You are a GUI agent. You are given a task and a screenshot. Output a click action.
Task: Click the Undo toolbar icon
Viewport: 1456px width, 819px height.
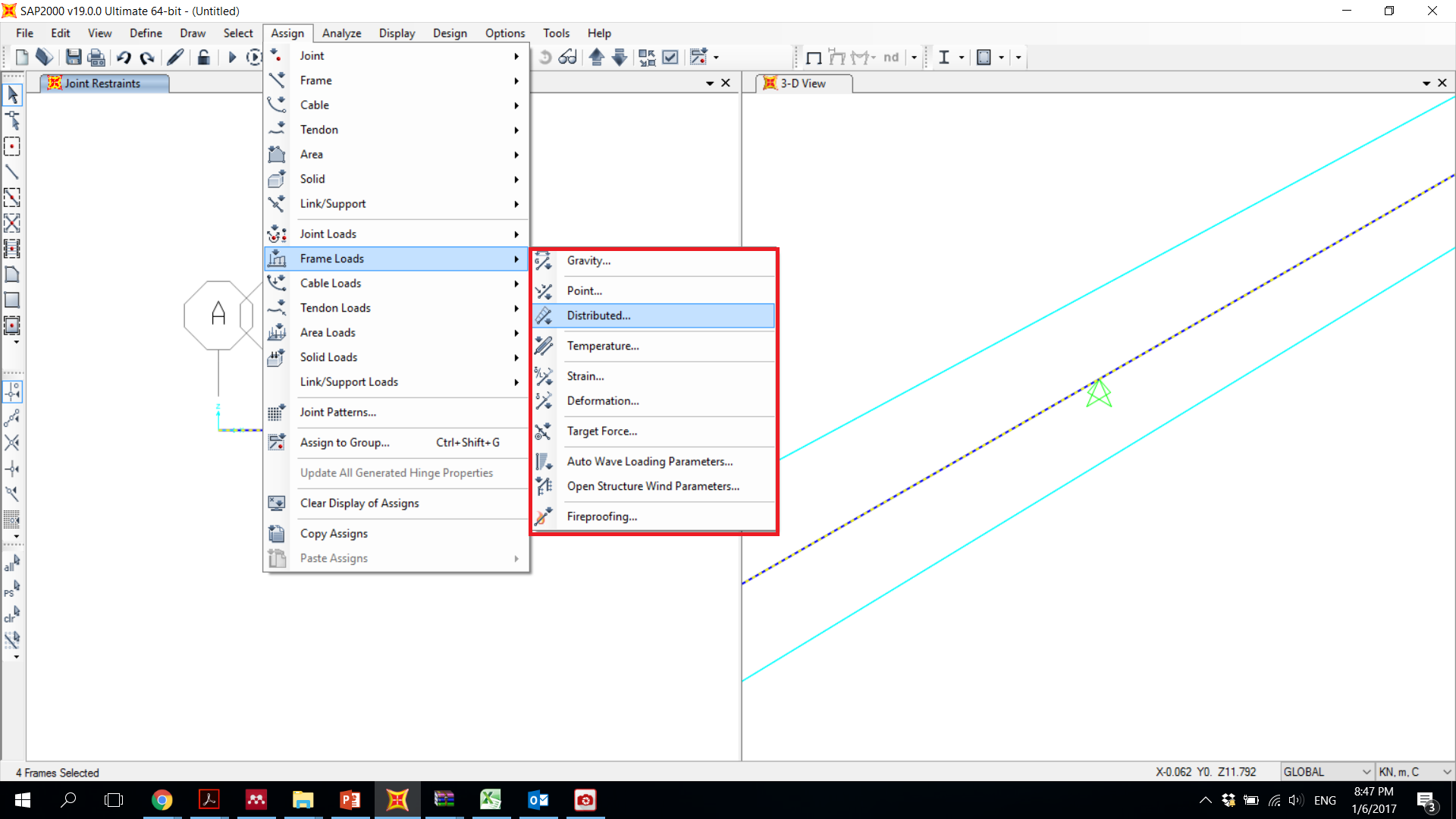124,57
